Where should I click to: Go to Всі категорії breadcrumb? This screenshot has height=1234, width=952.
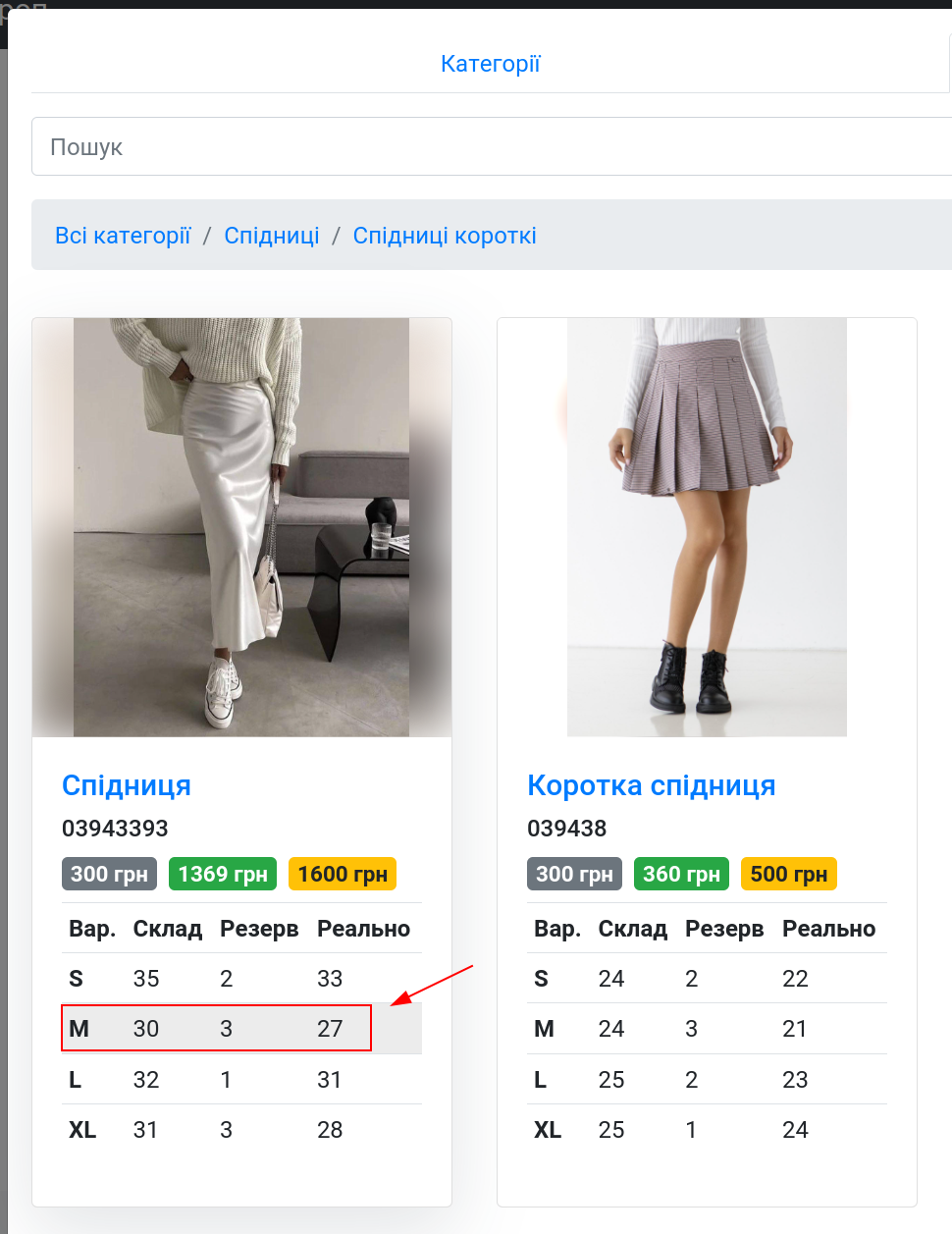[123, 236]
